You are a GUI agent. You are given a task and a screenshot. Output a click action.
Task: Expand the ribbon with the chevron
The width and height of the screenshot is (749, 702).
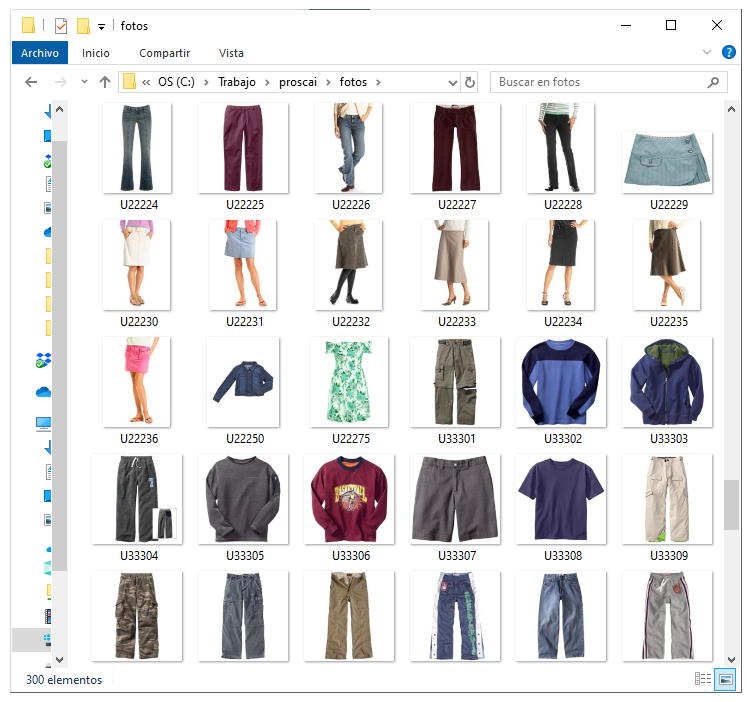(707, 52)
